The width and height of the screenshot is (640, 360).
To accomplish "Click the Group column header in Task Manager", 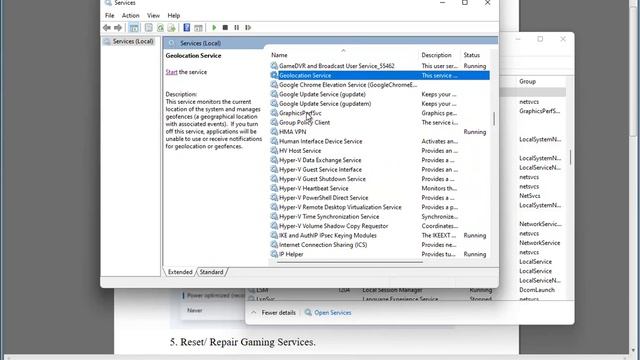I will [527, 82].
